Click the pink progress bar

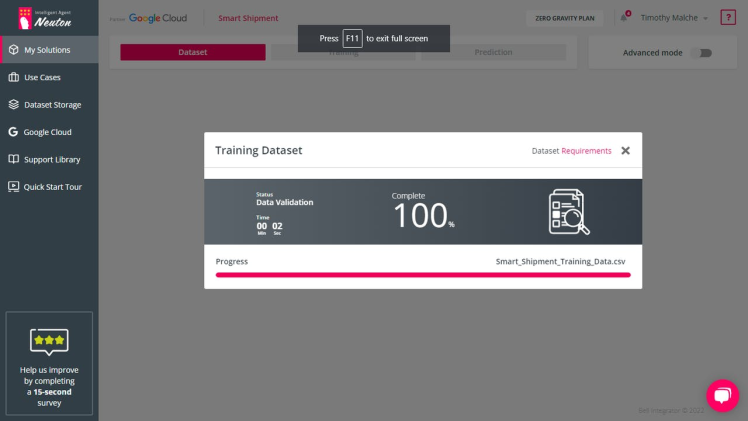coord(423,275)
